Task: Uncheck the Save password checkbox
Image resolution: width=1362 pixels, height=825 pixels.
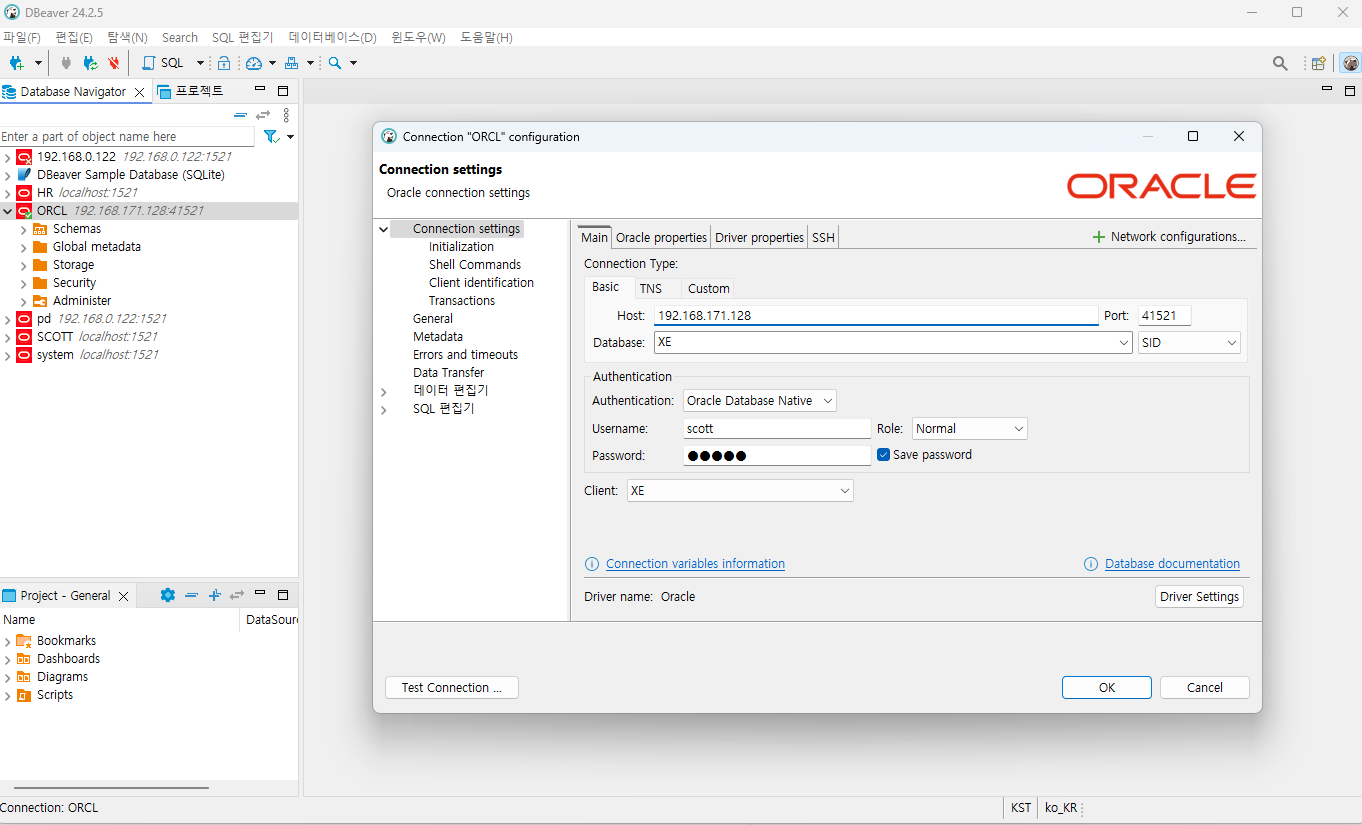Action: pos(883,454)
